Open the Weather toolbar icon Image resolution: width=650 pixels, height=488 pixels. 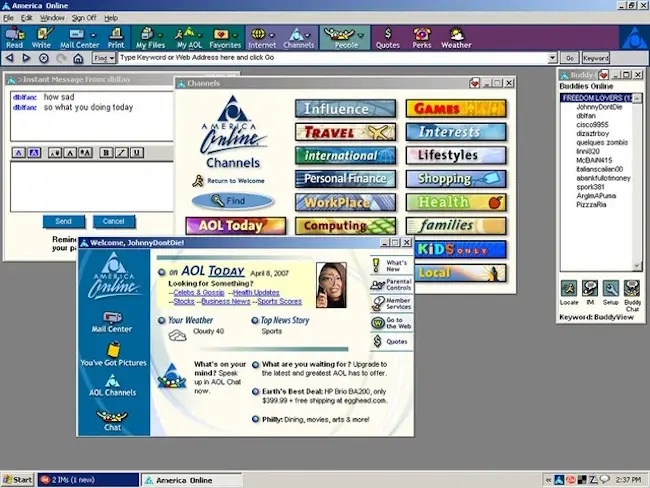[456, 38]
